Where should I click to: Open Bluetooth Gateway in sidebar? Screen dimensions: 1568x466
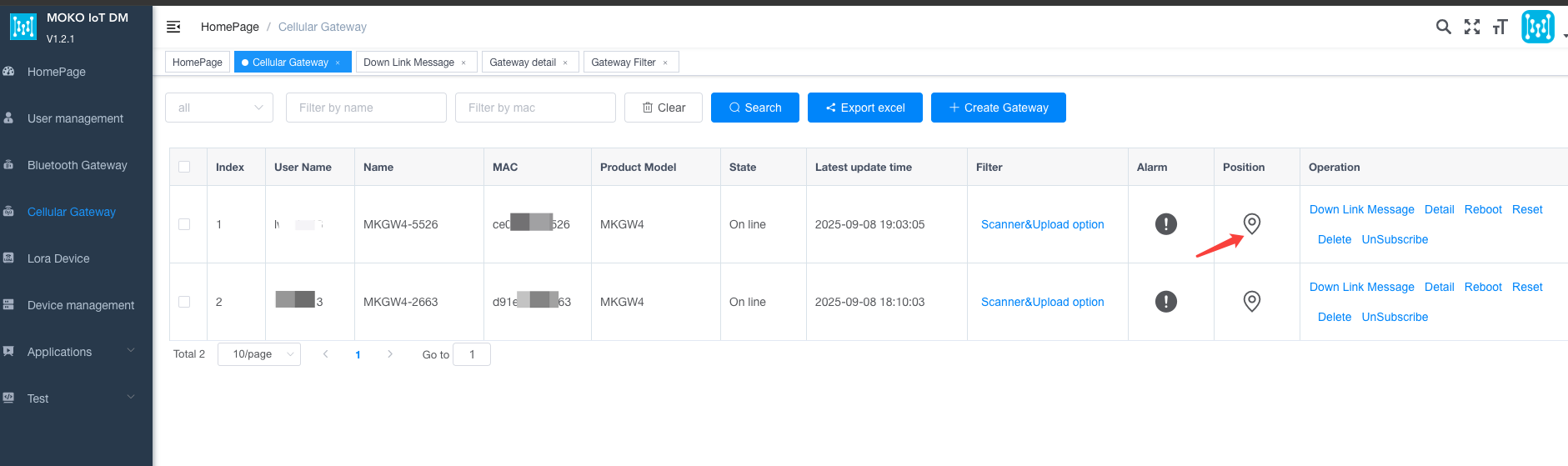pos(76,165)
